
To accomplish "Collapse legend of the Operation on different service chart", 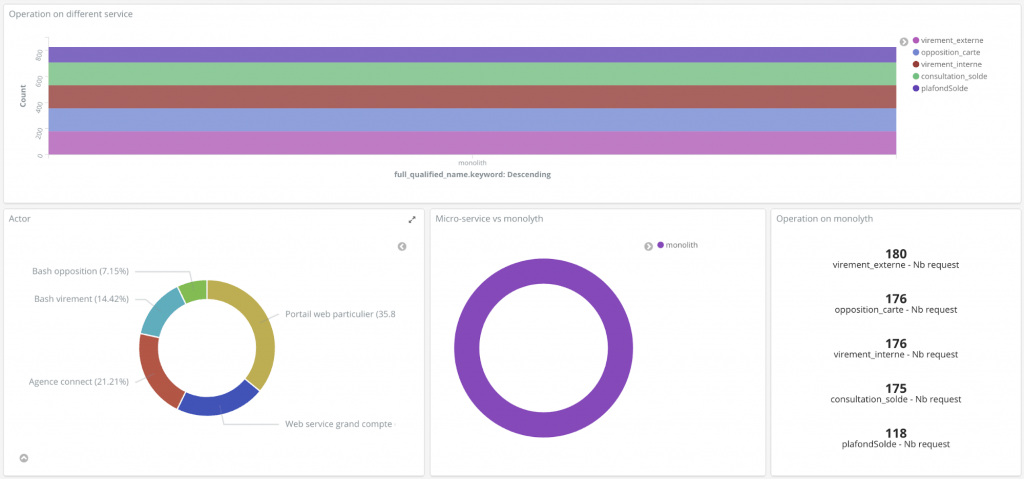I will [x=904, y=41].
